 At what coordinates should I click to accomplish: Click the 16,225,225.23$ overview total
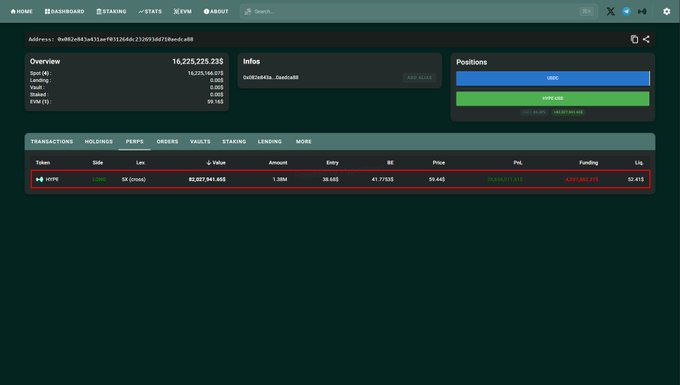[x=198, y=62]
